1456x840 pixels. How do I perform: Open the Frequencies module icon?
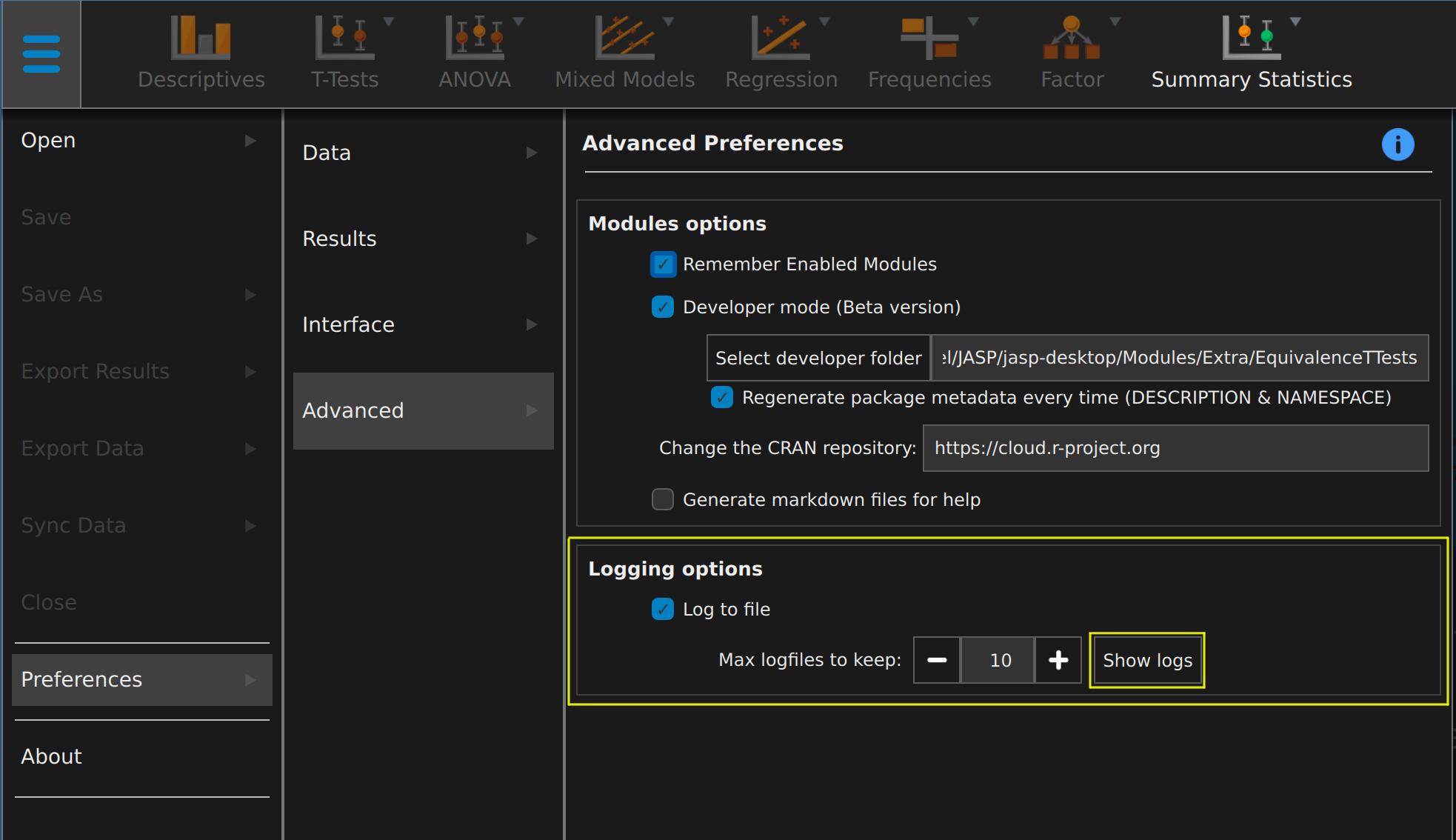[x=929, y=39]
